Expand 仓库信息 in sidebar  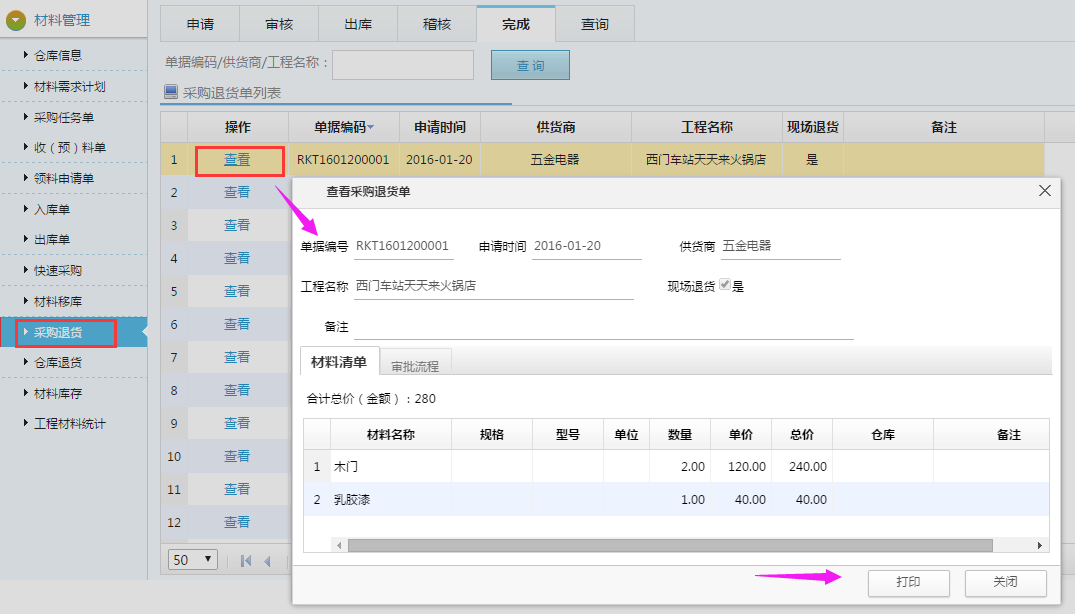[57, 56]
